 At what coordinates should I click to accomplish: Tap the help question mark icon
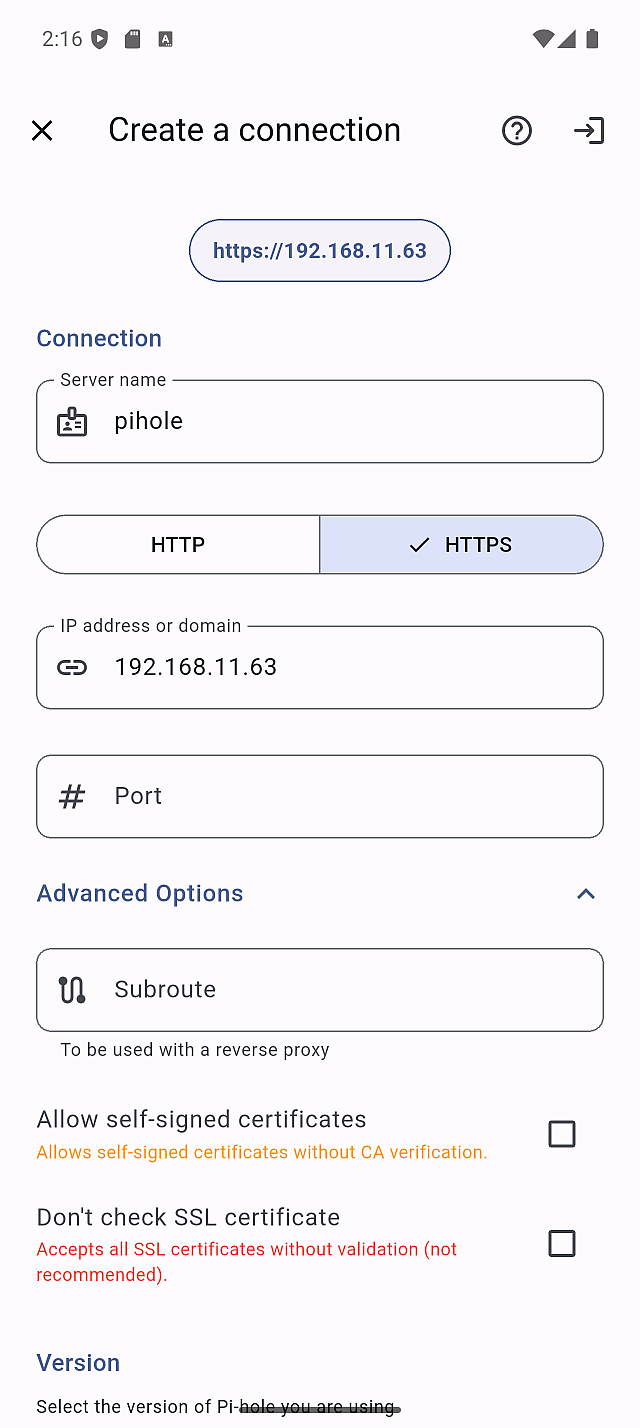[517, 131]
